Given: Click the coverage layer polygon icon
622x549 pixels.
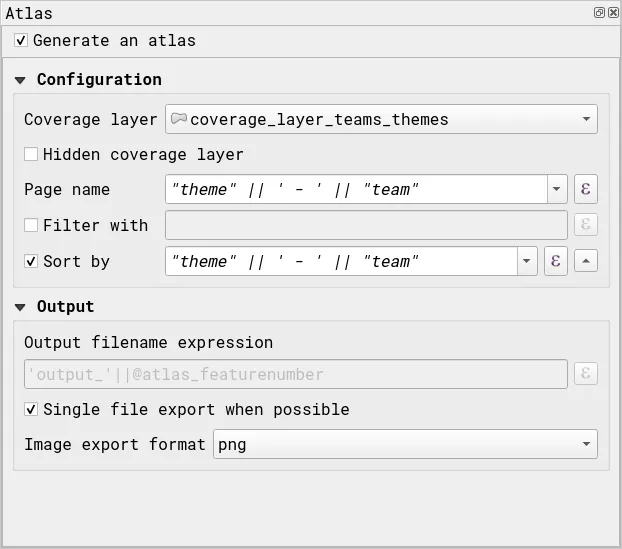Looking at the screenshot, I should (x=179, y=119).
